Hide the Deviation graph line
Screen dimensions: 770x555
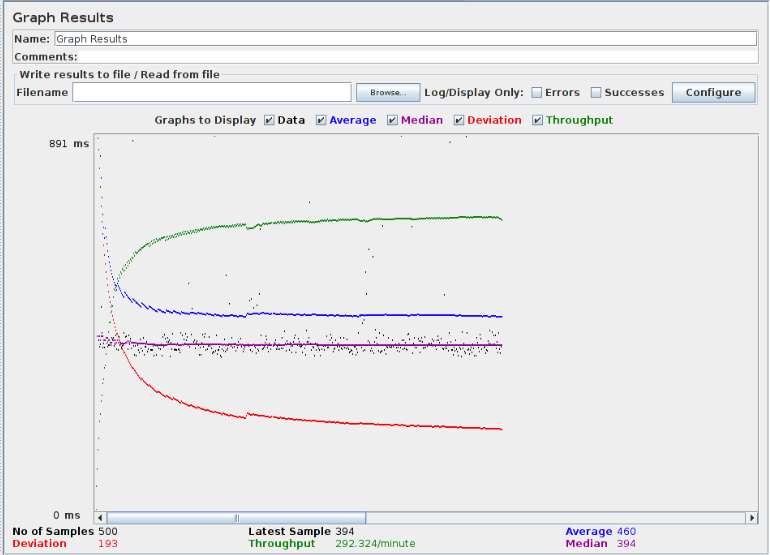pyautogui.click(x=459, y=120)
